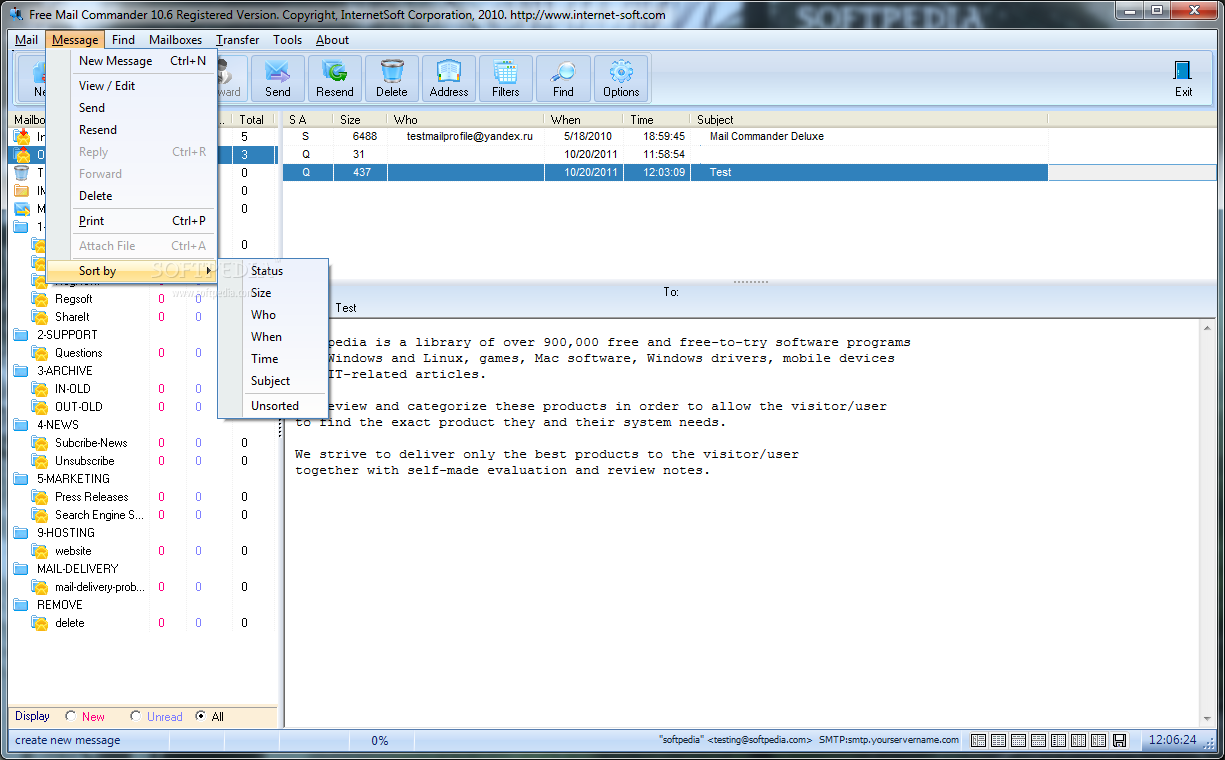Click the When column header

pos(583,120)
